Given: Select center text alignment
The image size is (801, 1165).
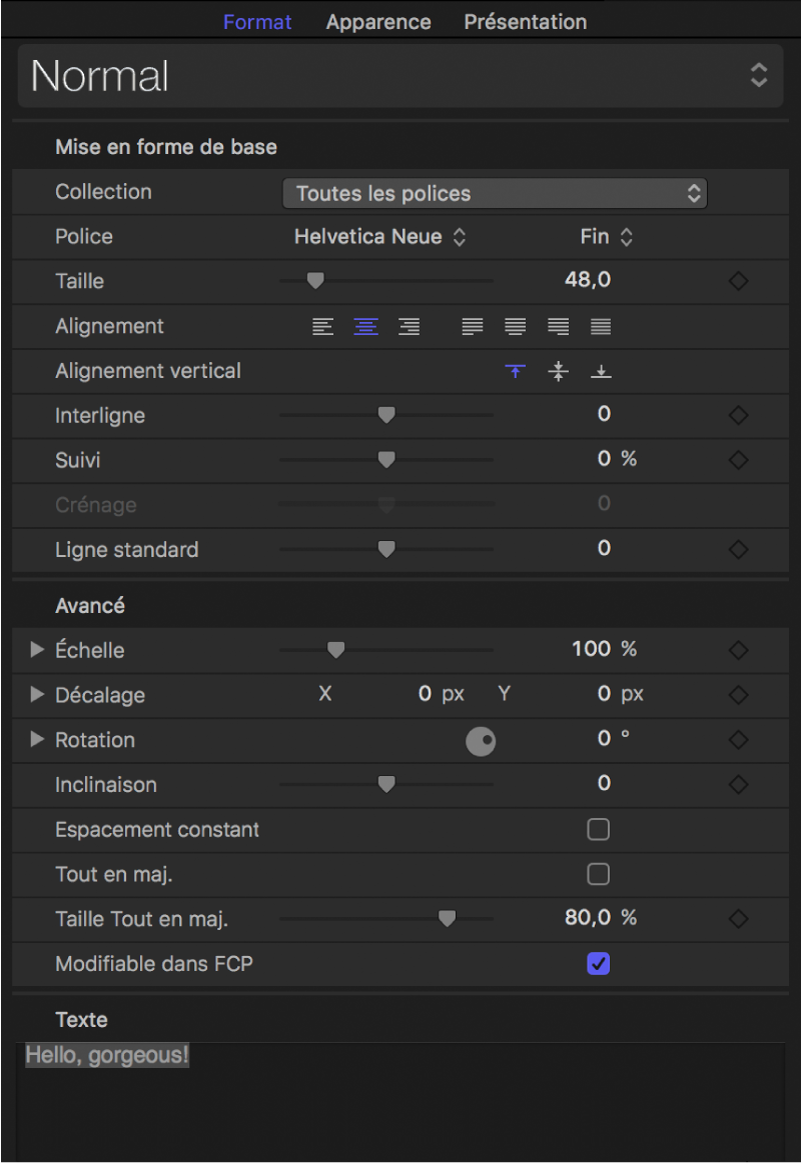Looking at the screenshot, I should pyautogui.click(x=366, y=326).
